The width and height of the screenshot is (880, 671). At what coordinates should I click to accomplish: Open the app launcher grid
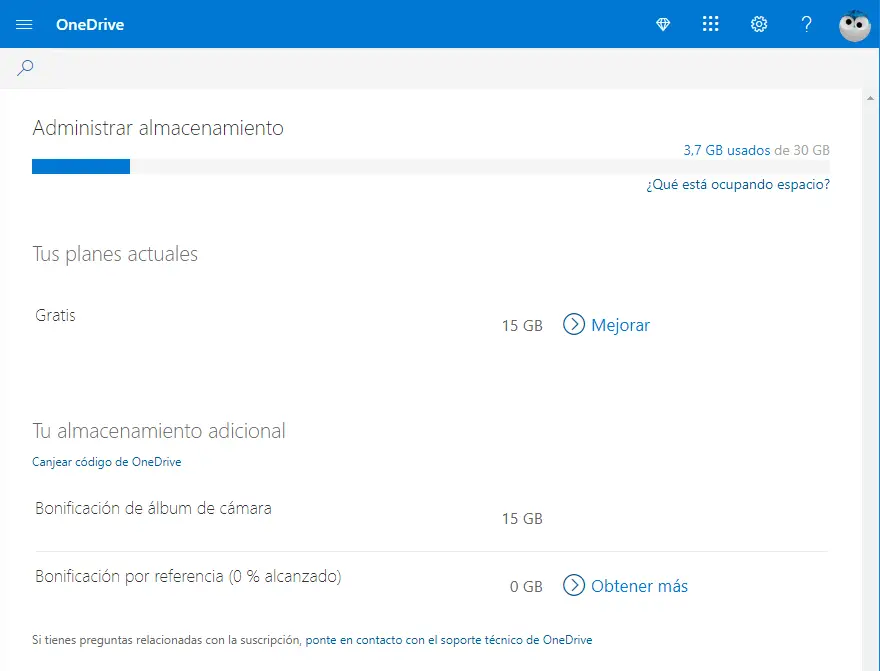(x=711, y=24)
